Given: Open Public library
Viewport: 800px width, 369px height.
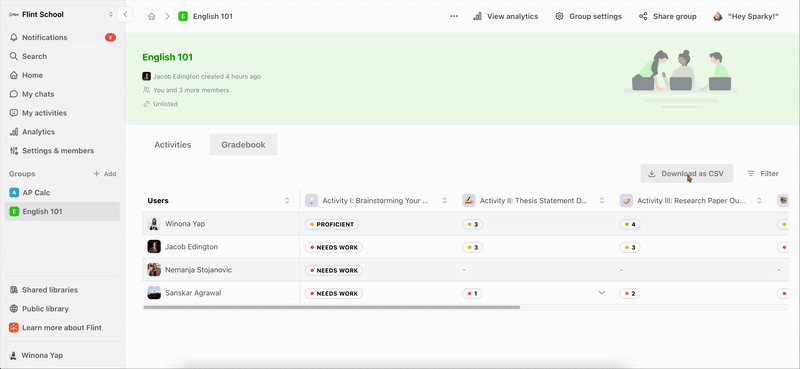Looking at the screenshot, I should [x=62, y=309].
